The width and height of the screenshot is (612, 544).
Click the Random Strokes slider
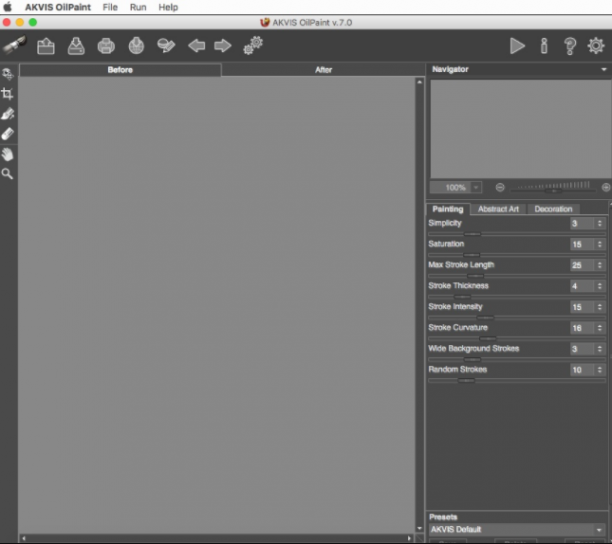click(517, 380)
